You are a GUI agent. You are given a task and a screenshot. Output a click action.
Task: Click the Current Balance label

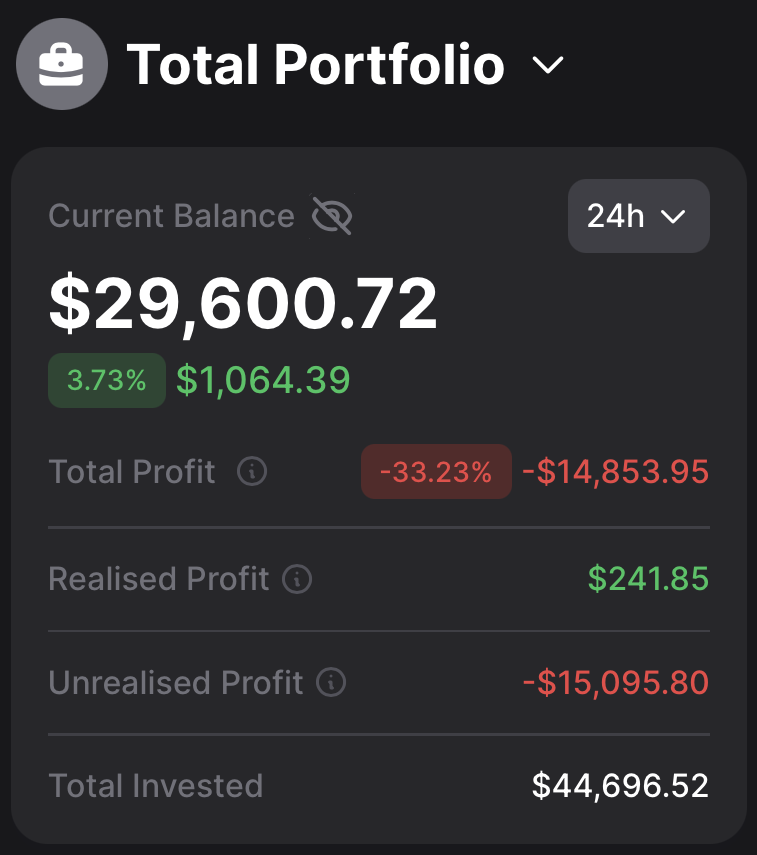(x=171, y=216)
